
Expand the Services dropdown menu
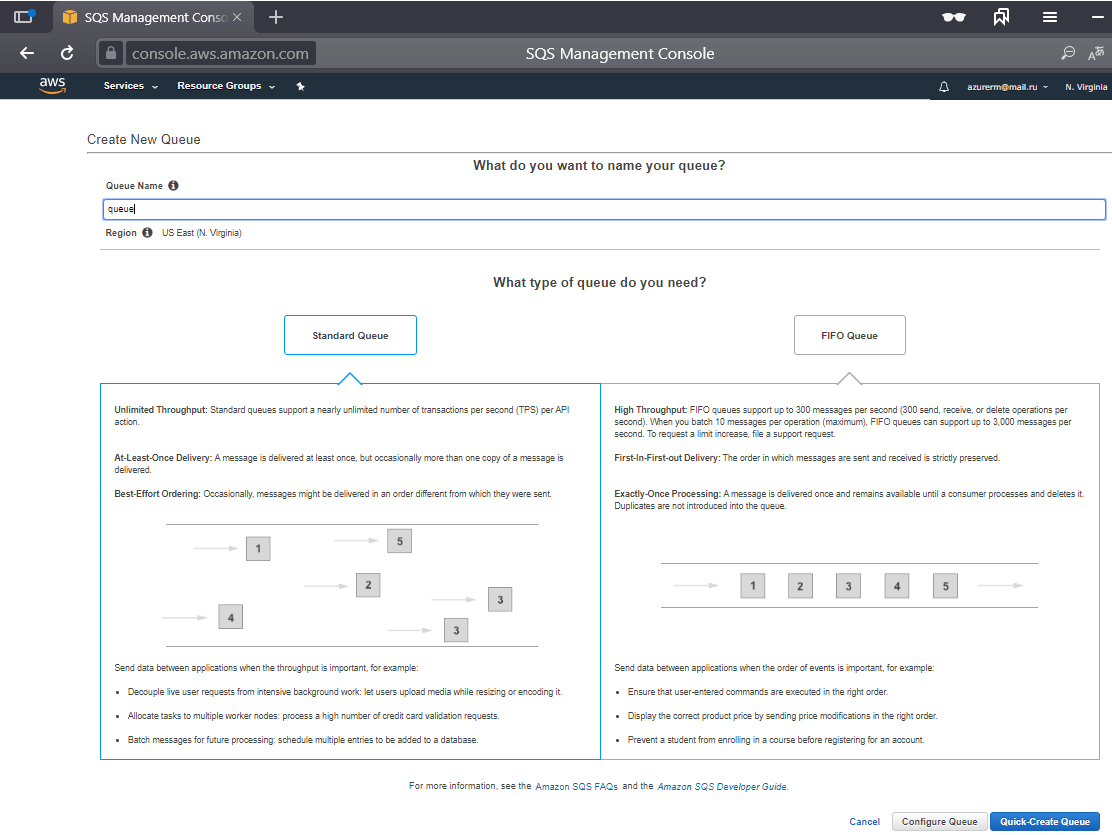click(x=130, y=87)
